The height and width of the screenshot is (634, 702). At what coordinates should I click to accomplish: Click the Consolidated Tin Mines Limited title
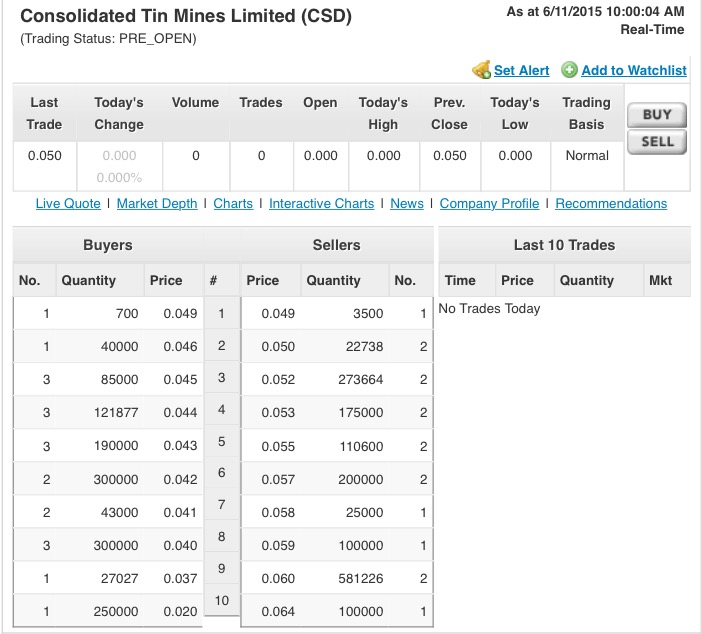186,16
